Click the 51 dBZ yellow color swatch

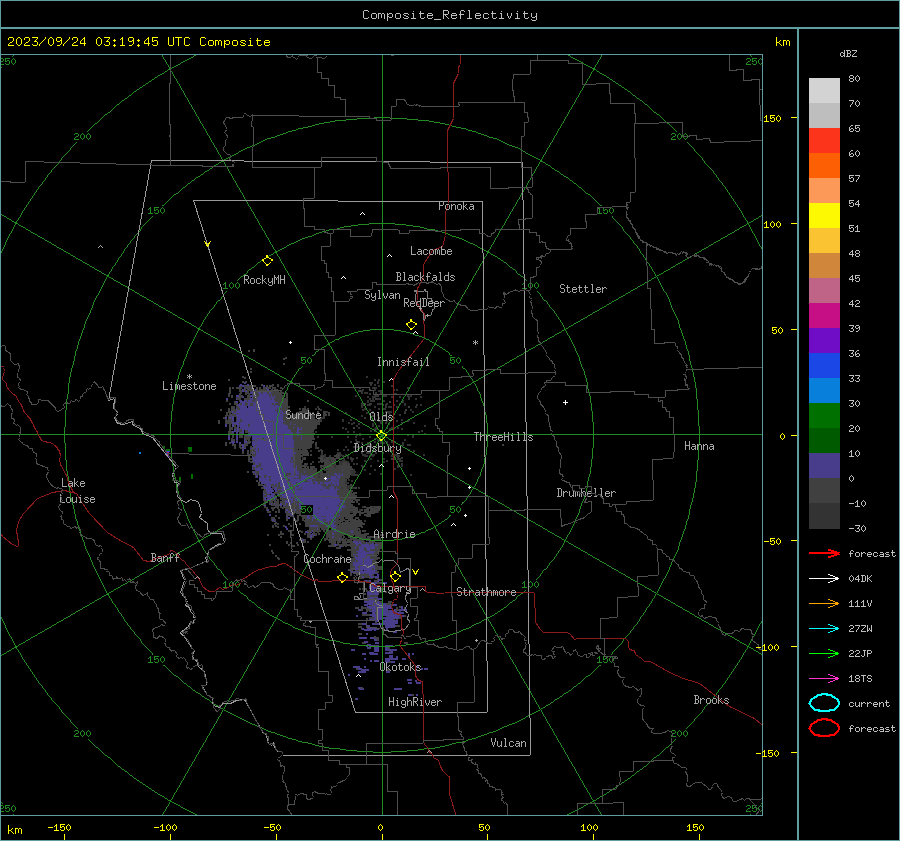pyautogui.click(x=824, y=215)
